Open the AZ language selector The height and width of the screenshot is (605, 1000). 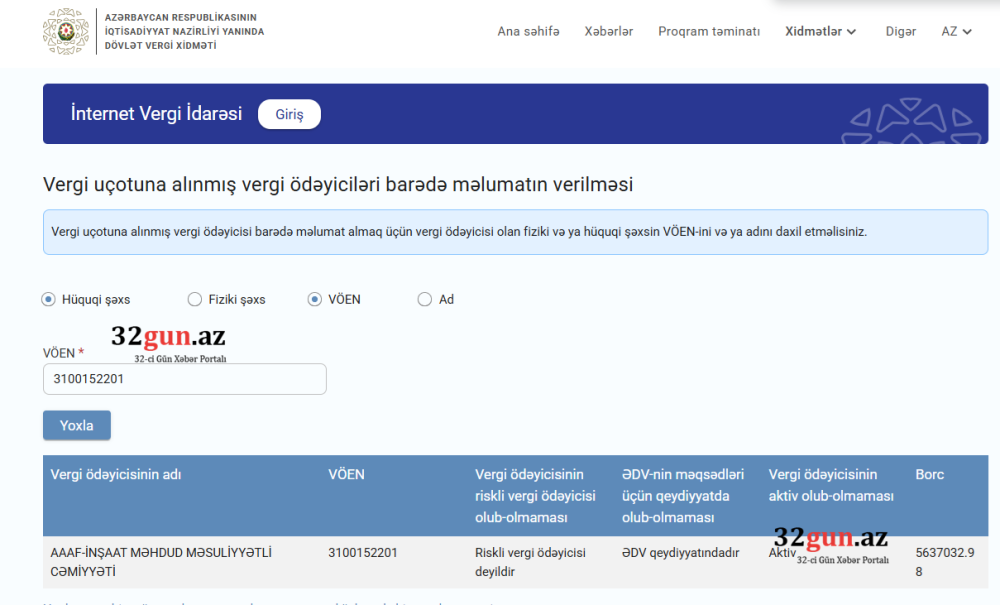pos(956,31)
